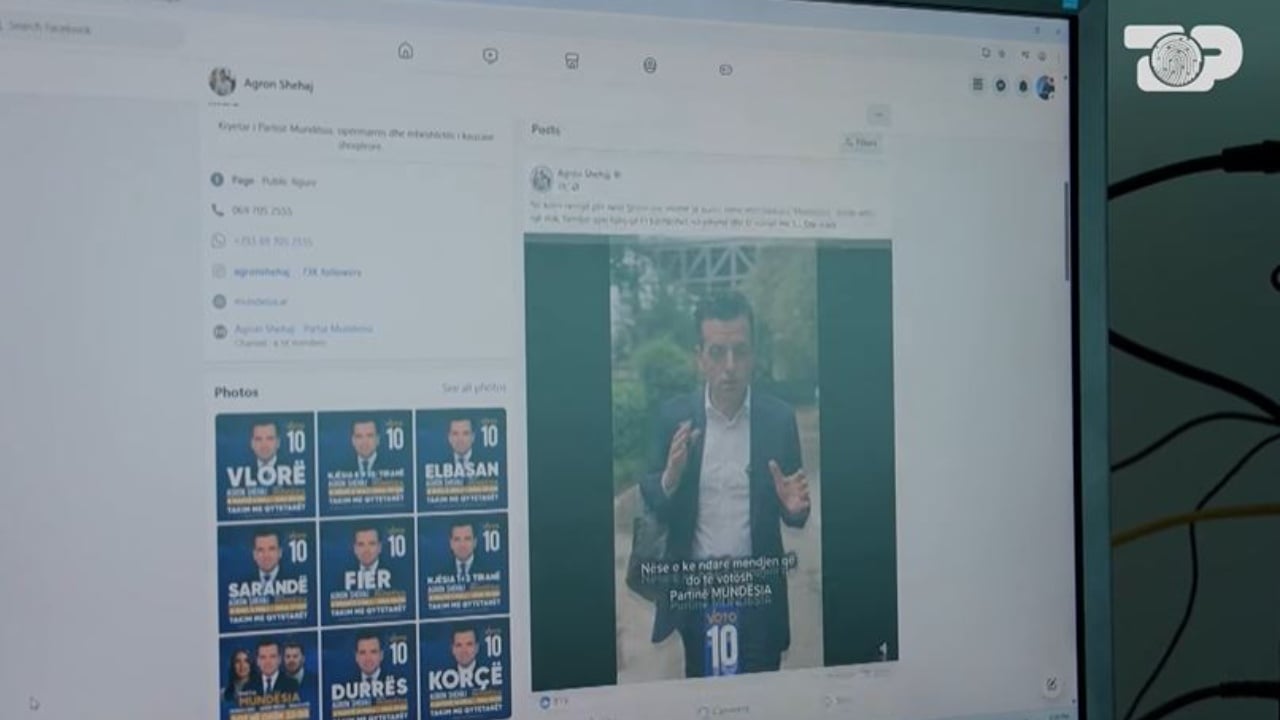1280x720 pixels.
Task: Open the agronshehaj Instagram link
Action: [262, 271]
